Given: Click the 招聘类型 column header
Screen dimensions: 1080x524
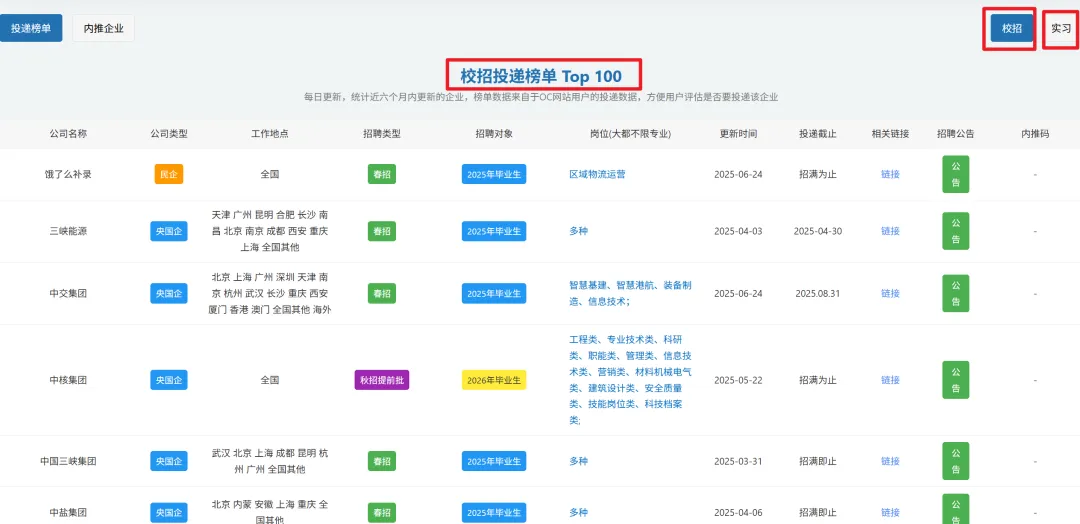Looking at the screenshot, I should pos(382,134).
